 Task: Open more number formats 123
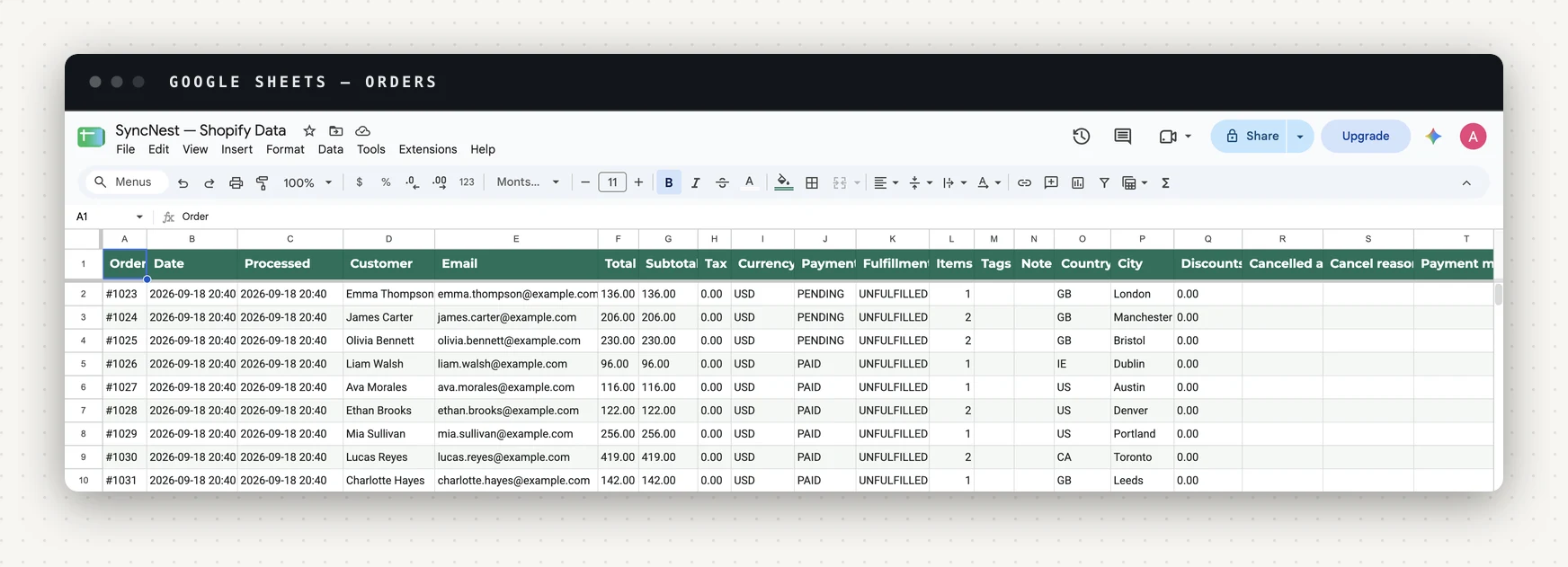coord(467,182)
